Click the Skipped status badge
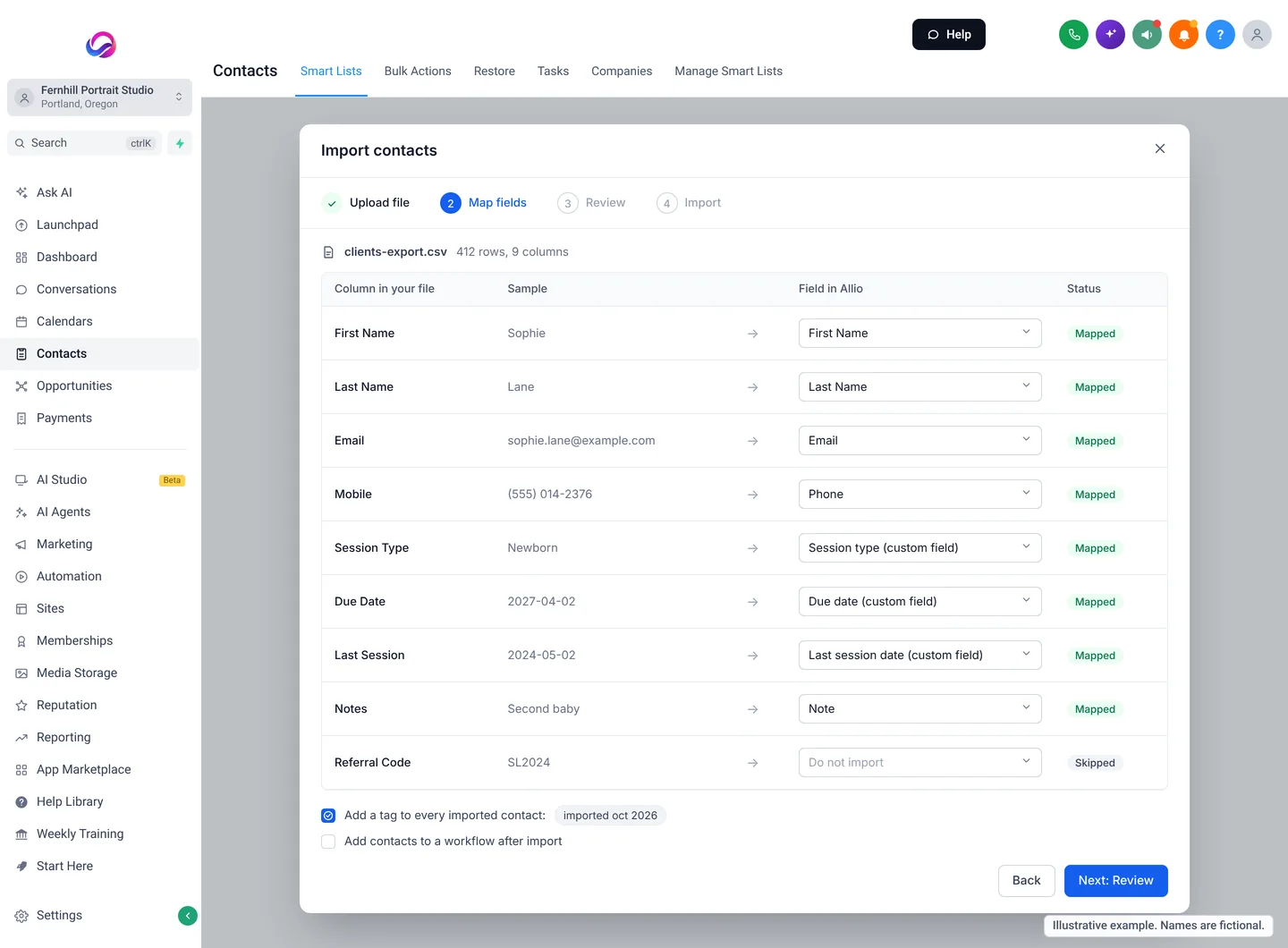The height and width of the screenshot is (948, 1288). click(1095, 763)
